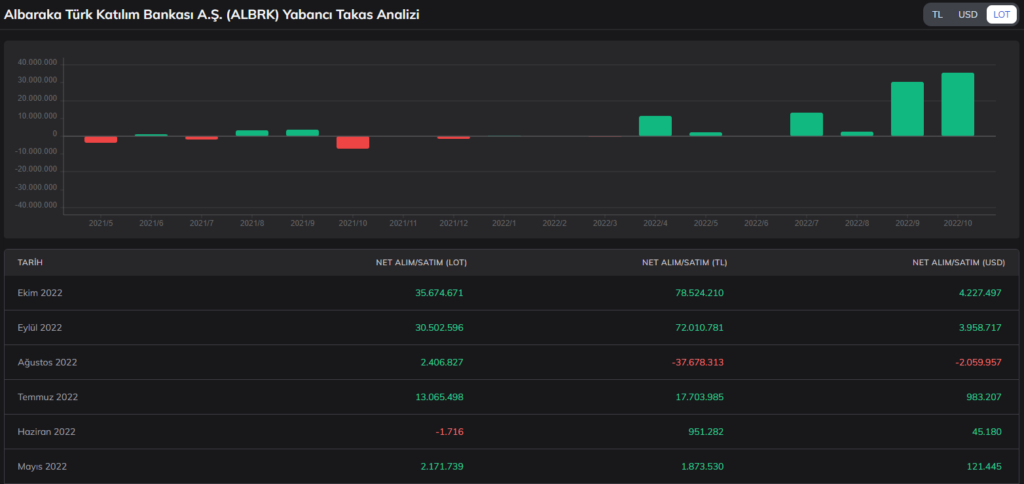This screenshot has height=484, width=1024.
Task: Click the TL value 17.703.985
Action: tap(700, 396)
